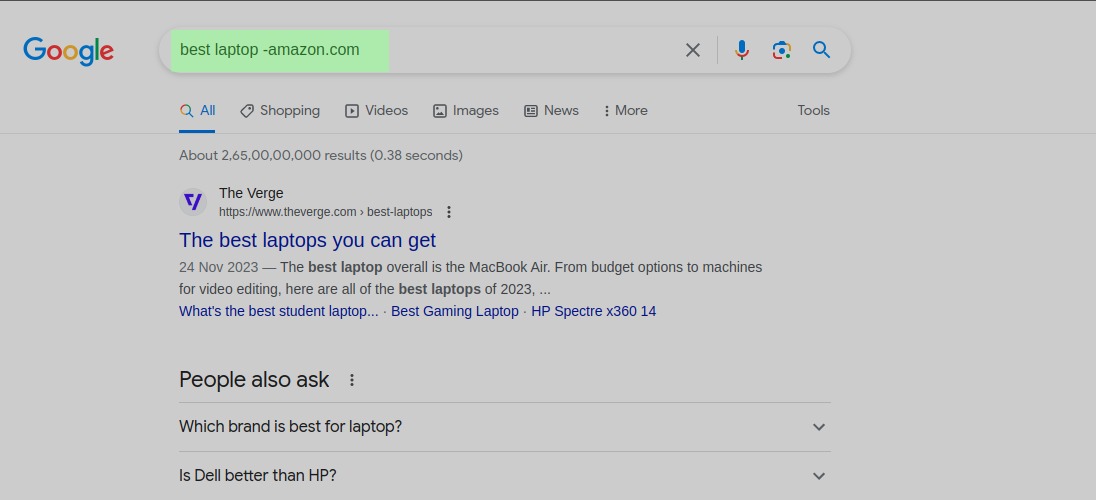The height and width of the screenshot is (500, 1096).
Task: Open the 'HP Spectre x360 14' sitelink
Action: [x=594, y=311]
